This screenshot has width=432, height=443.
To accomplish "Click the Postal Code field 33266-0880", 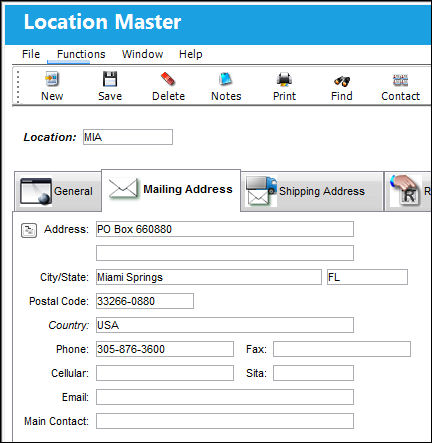I will [145, 301].
